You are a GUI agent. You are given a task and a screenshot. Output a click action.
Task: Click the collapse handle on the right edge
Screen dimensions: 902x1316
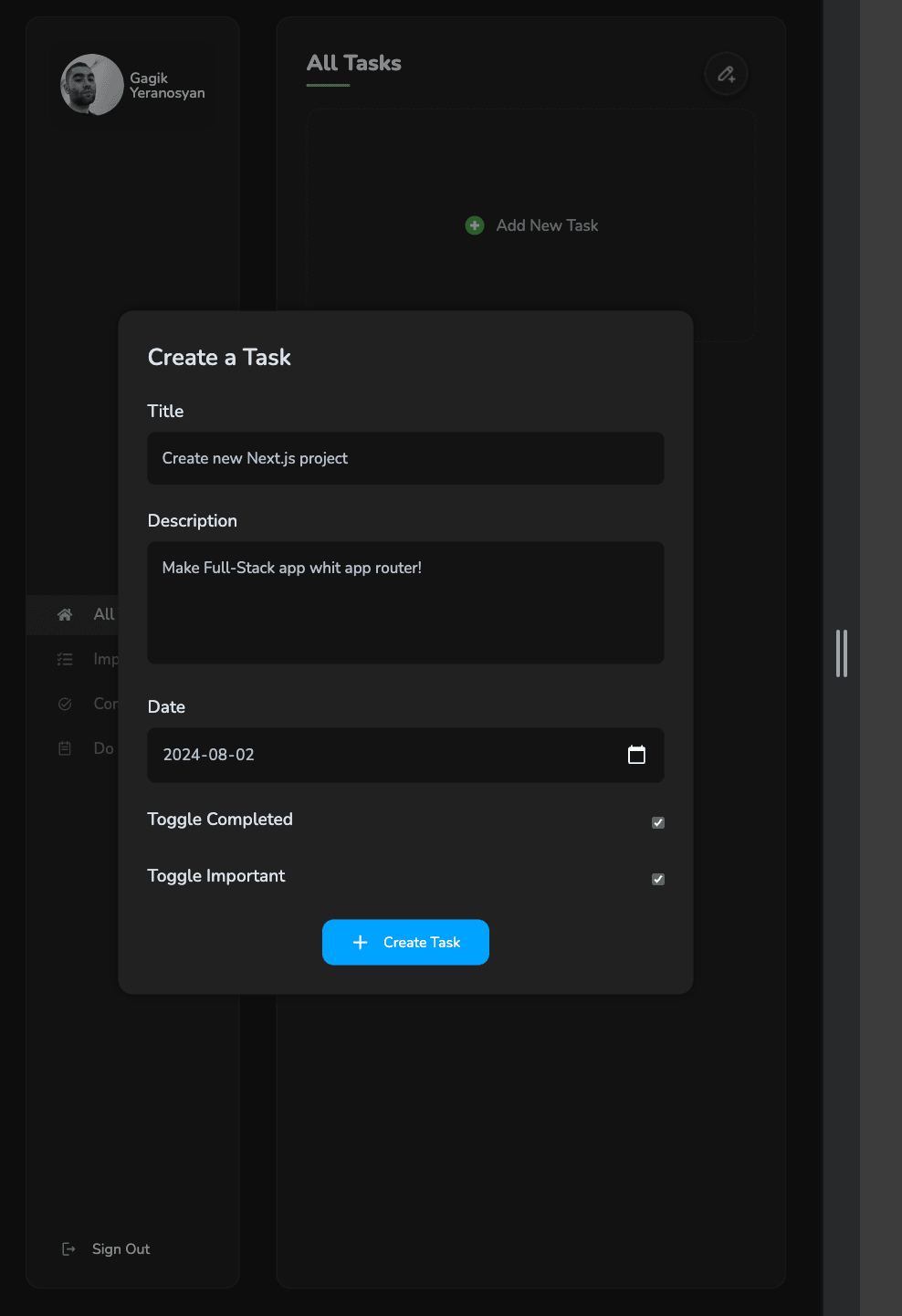click(x=842, y=653)
